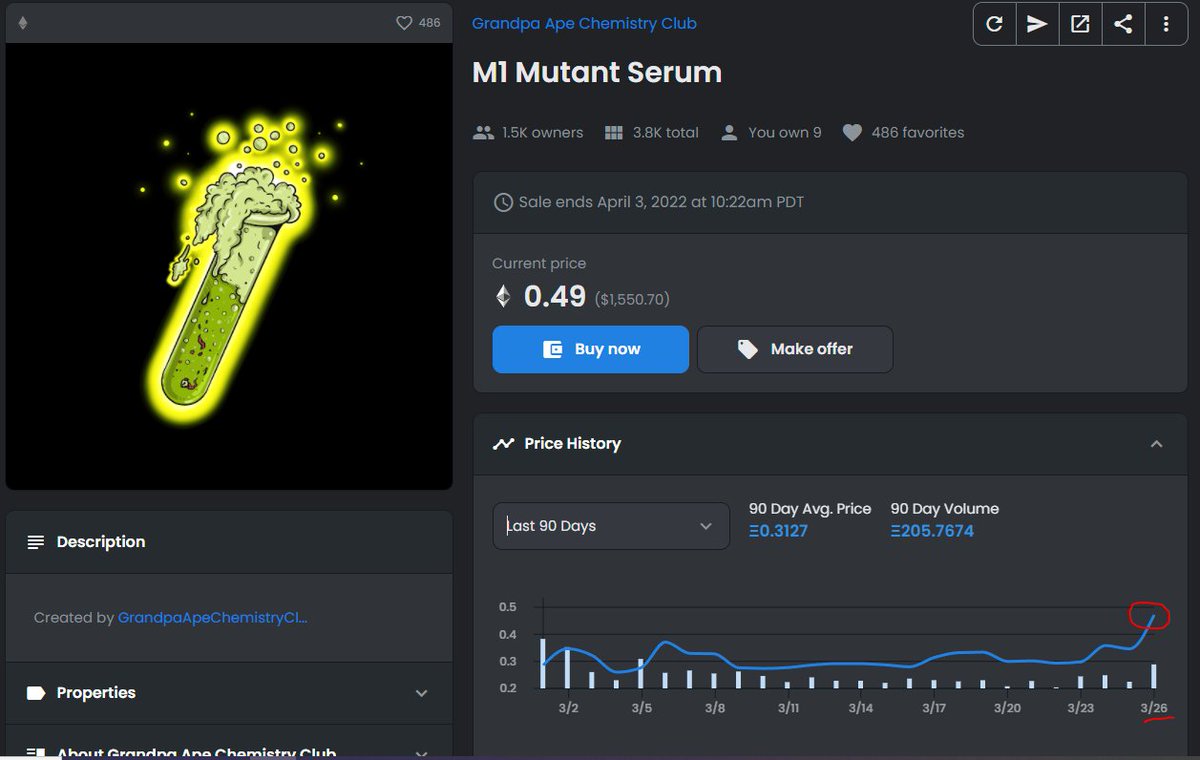Click the '486 favorites' link
The height and width of the screenshot is (760, 1200).
click(918, 132)
